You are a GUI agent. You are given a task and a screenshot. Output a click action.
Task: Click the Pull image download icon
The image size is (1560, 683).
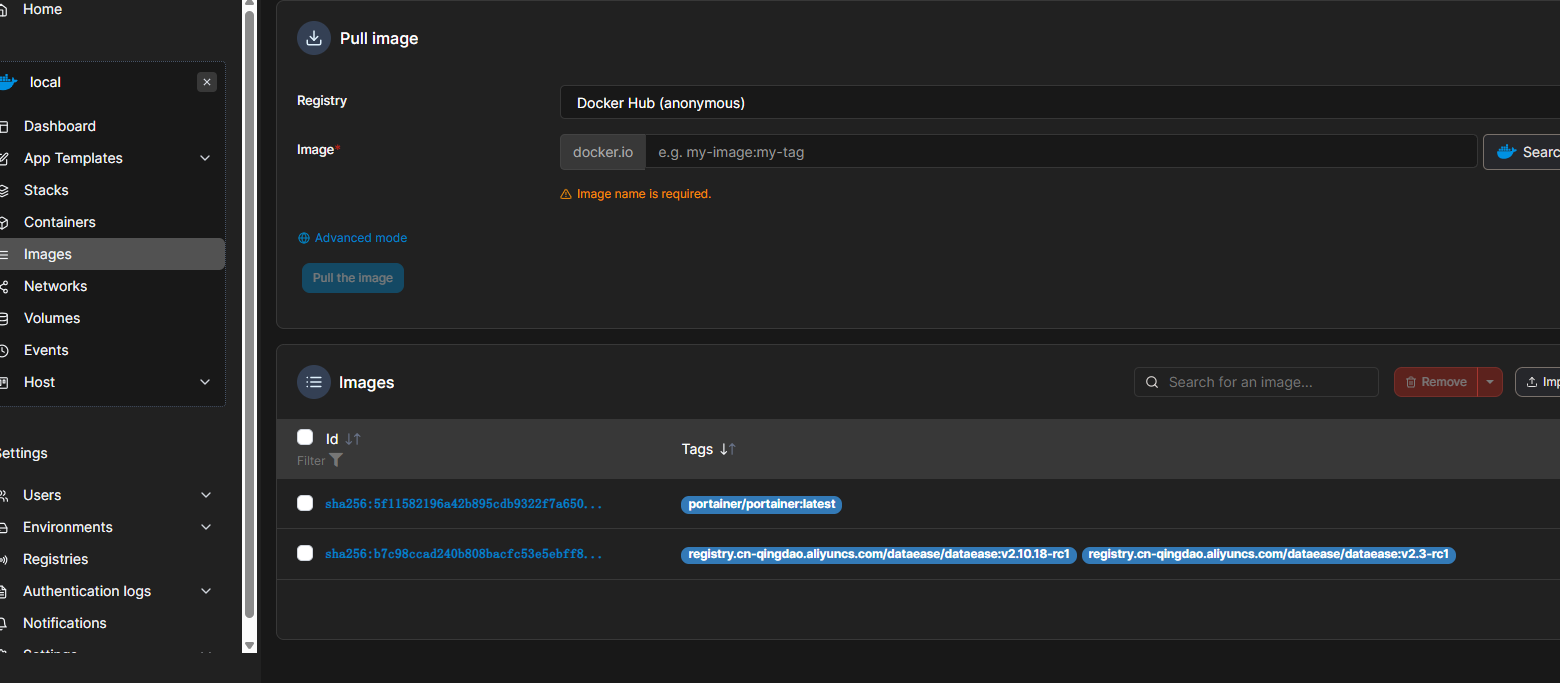pos(314,38)
